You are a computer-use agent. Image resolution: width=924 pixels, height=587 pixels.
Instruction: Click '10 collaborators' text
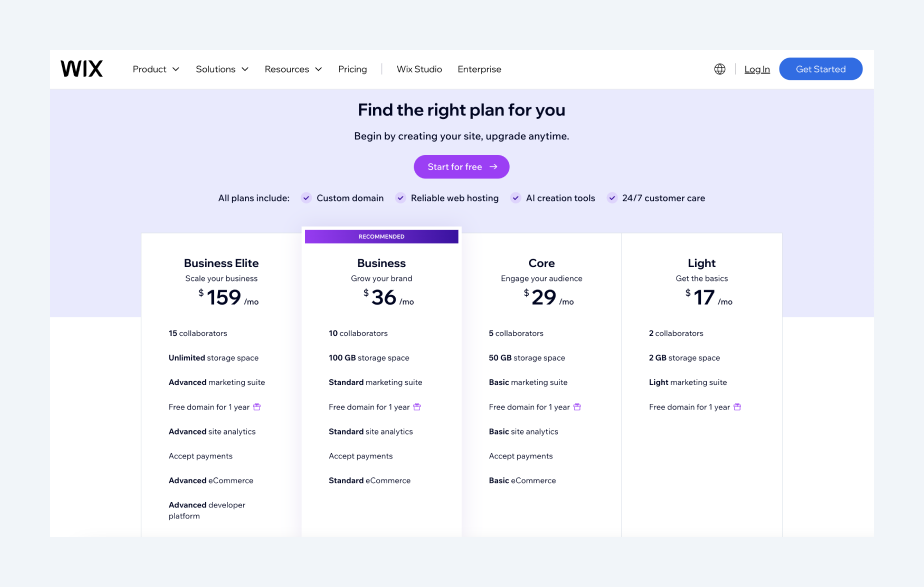click(x=358, y=333)
